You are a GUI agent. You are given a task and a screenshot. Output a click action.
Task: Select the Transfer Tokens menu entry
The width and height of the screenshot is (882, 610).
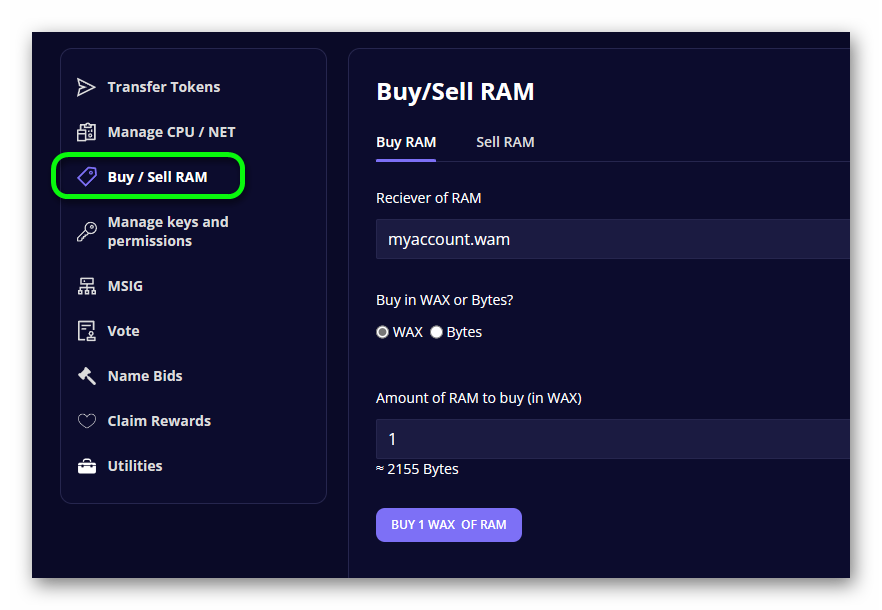pyautogui.click(x=164, y=87)
